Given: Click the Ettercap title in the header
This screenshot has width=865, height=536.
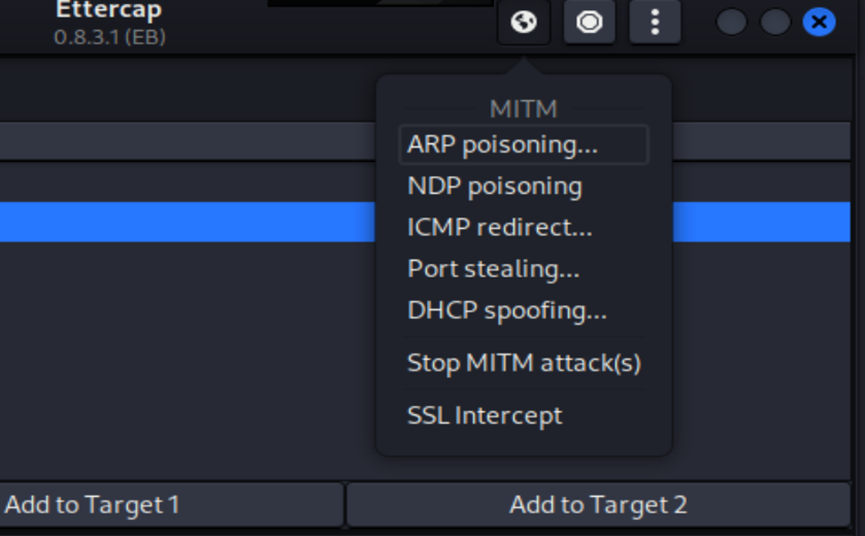Looking at the screenshot, I should tap(110, 11).
